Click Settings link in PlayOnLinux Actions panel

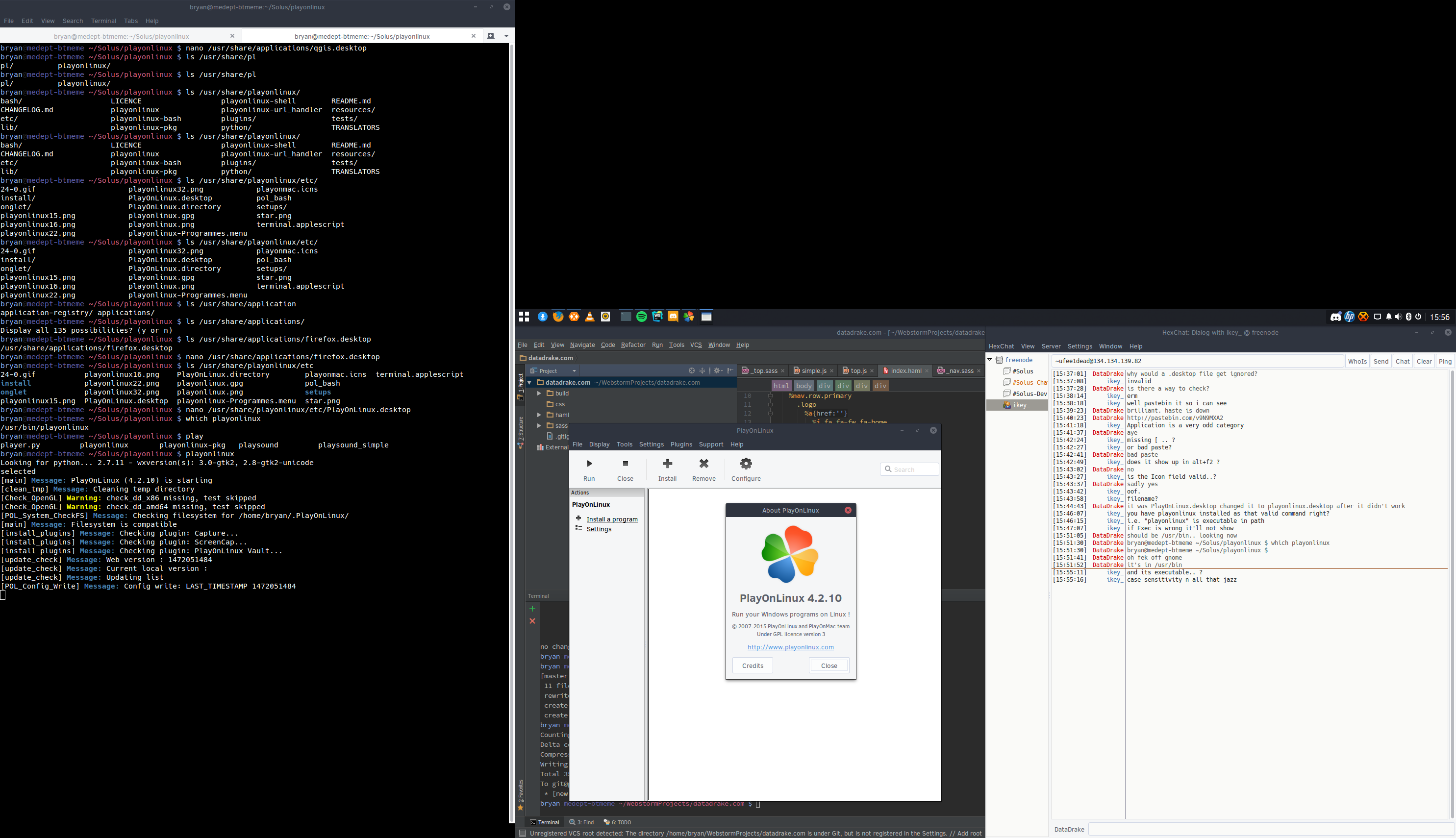[599, 529]
